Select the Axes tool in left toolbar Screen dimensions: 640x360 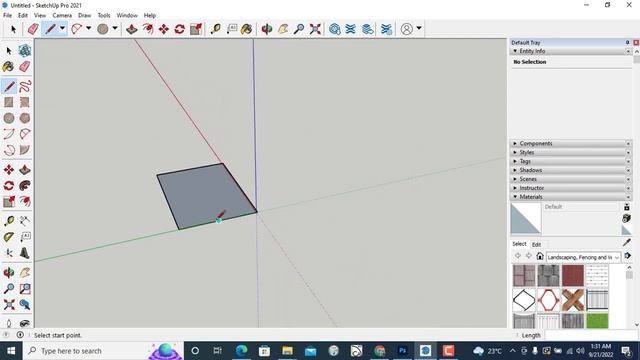click(x=9, y=253)
